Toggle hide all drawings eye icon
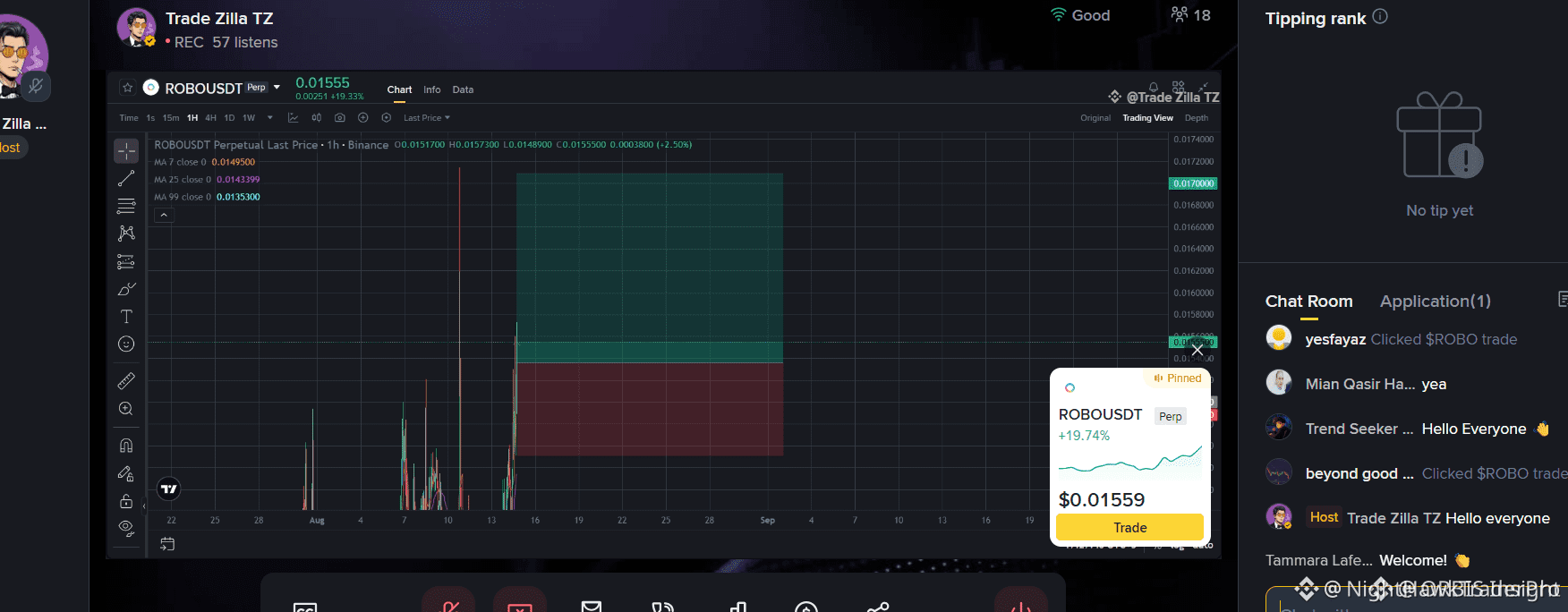Image resolution: width=1568 pixels, height=612 pixels. [126, 528]
